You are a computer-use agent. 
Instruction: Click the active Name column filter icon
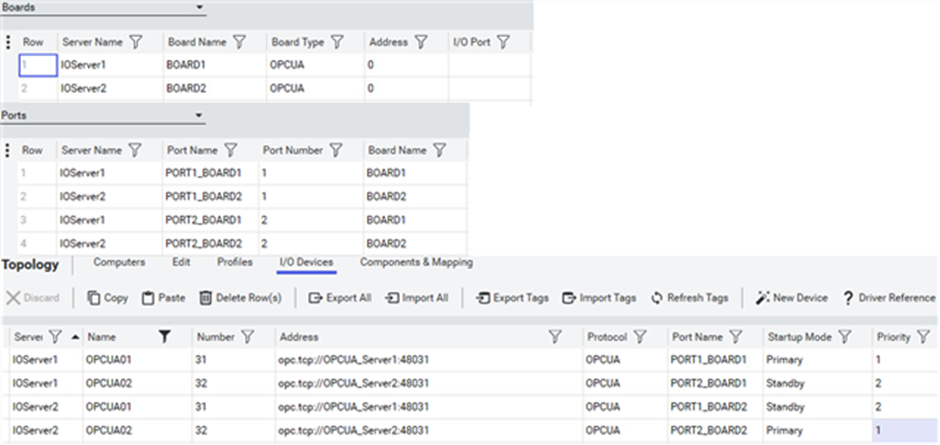[x=165, y=337]
